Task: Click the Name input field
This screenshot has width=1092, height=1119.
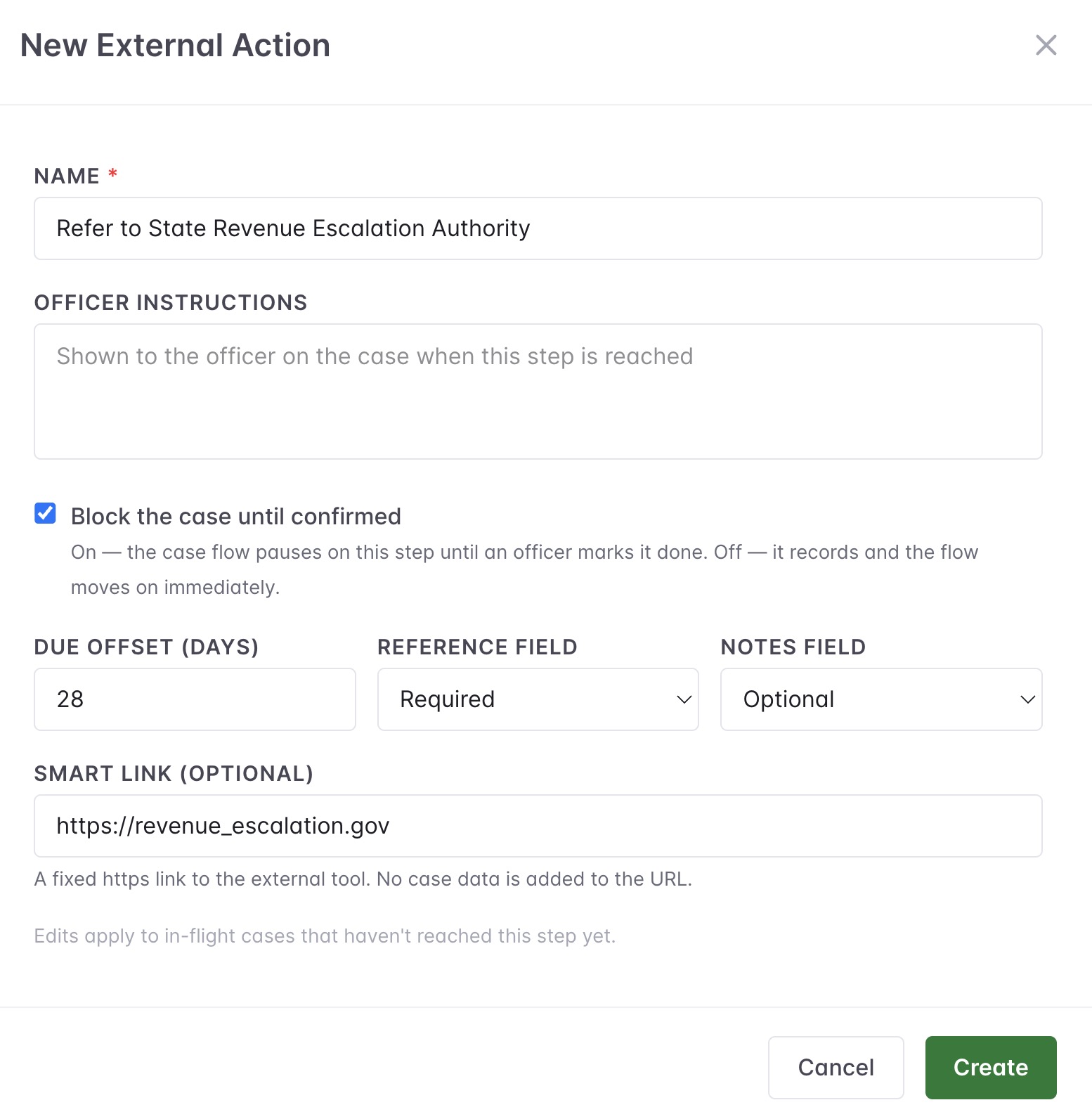Action: click(538, 228)
